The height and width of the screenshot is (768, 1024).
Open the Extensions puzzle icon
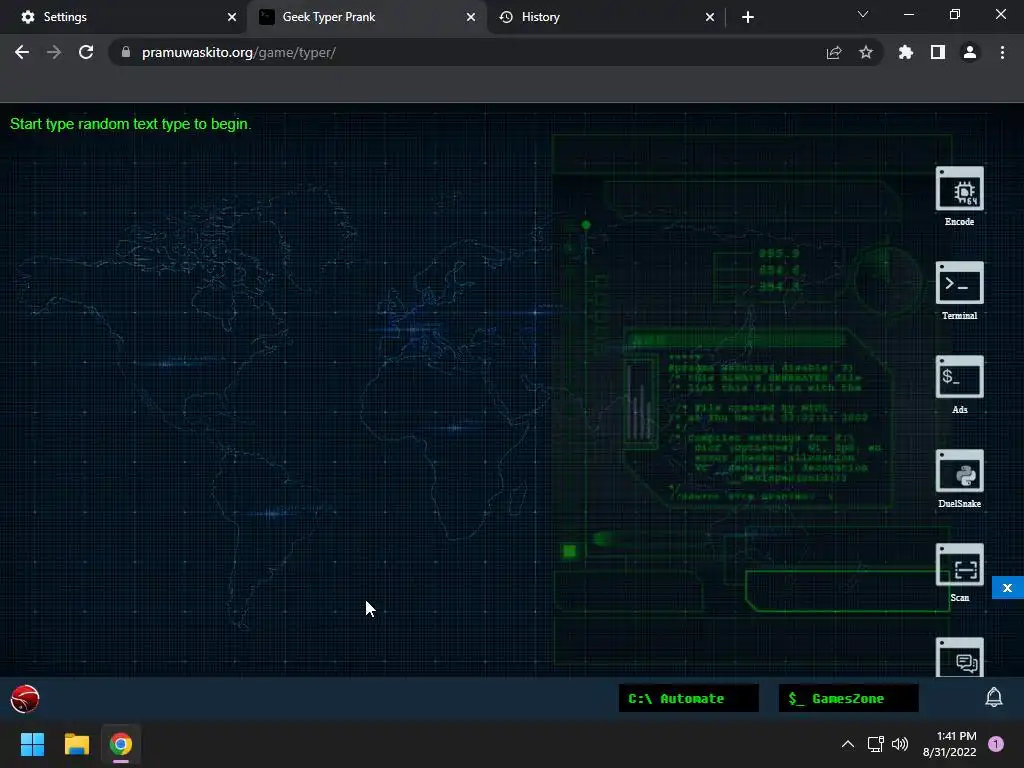point(906,52)
